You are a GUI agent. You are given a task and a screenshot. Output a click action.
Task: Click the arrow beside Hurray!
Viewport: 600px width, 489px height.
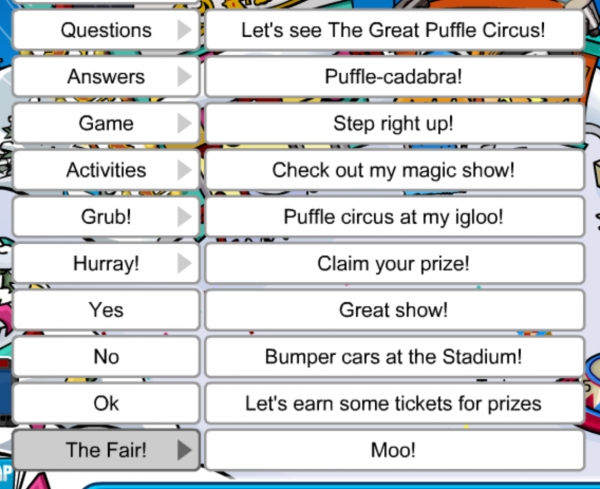click(x=184, y=264)
